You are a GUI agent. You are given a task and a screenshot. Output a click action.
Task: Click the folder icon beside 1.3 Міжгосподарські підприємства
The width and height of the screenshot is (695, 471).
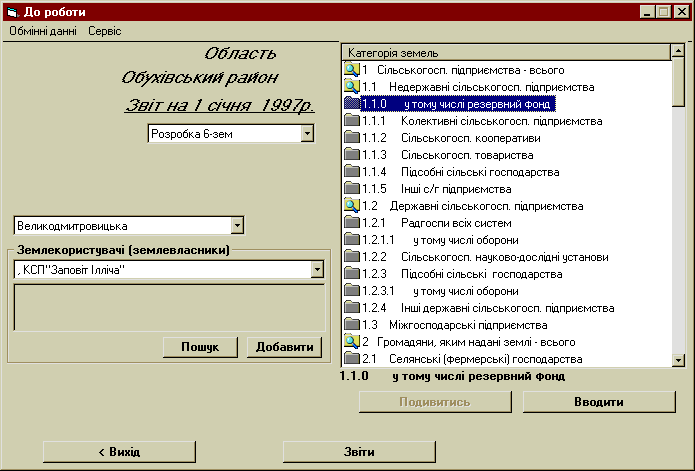[351, 324]
